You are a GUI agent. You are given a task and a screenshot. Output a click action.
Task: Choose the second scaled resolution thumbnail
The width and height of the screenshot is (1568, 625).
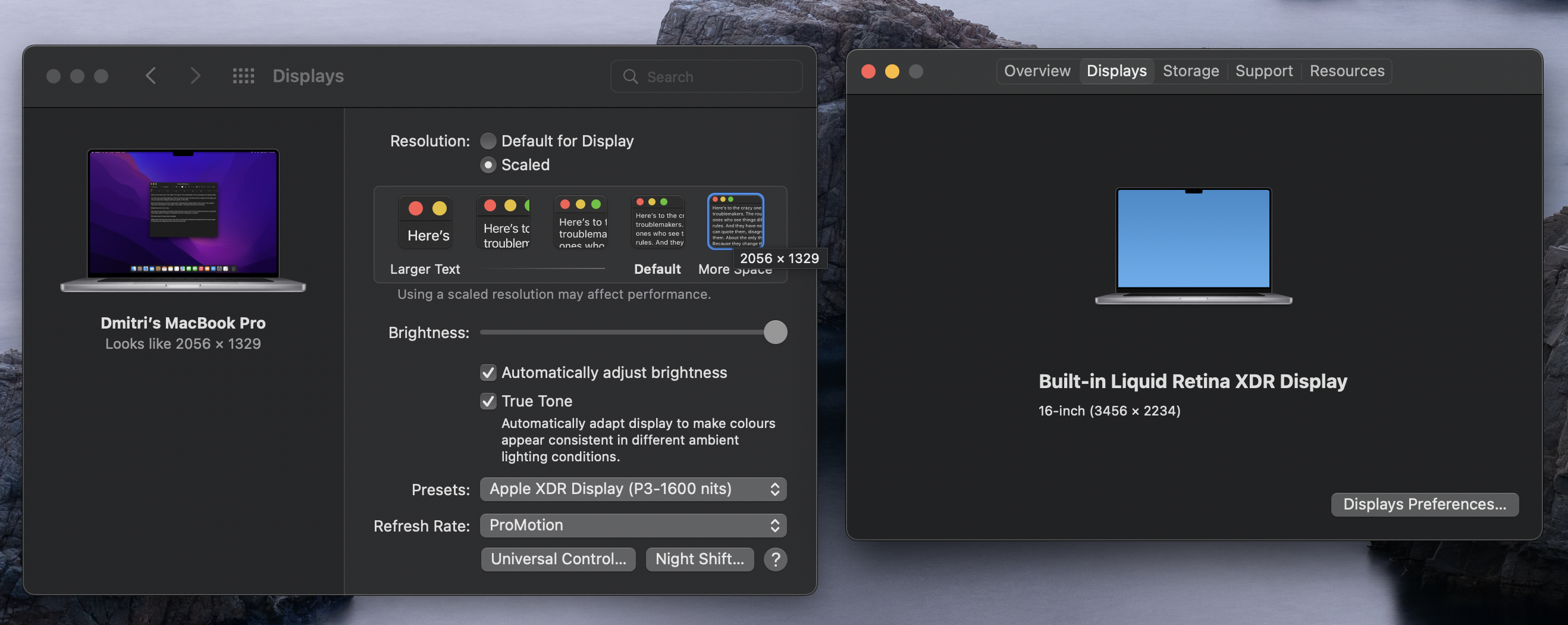pyautogui.click(x=503, y=221)
